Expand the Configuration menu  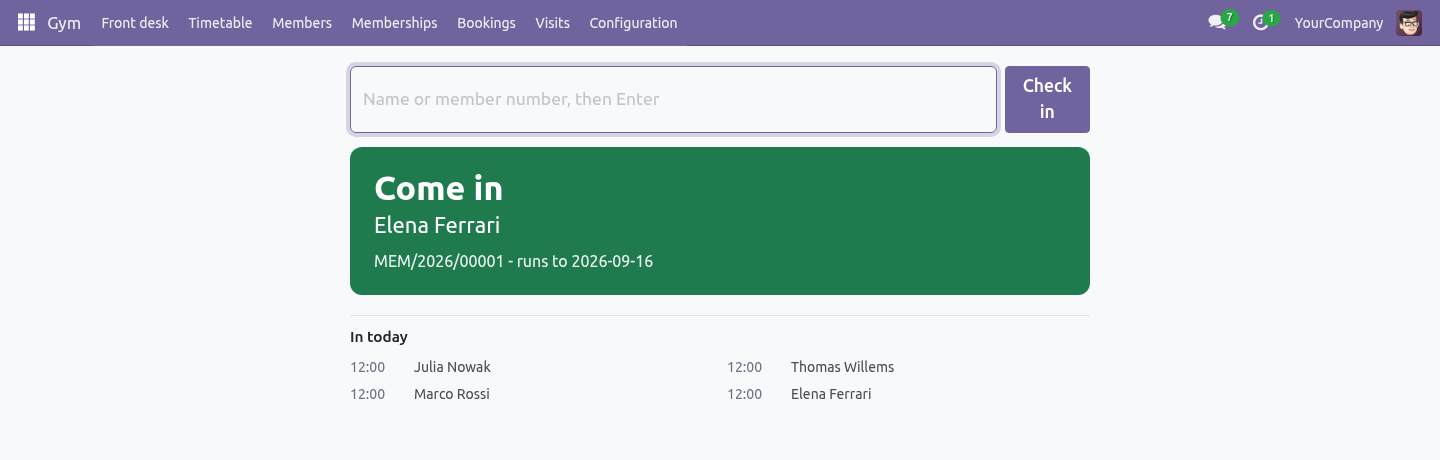coord(633,22)
